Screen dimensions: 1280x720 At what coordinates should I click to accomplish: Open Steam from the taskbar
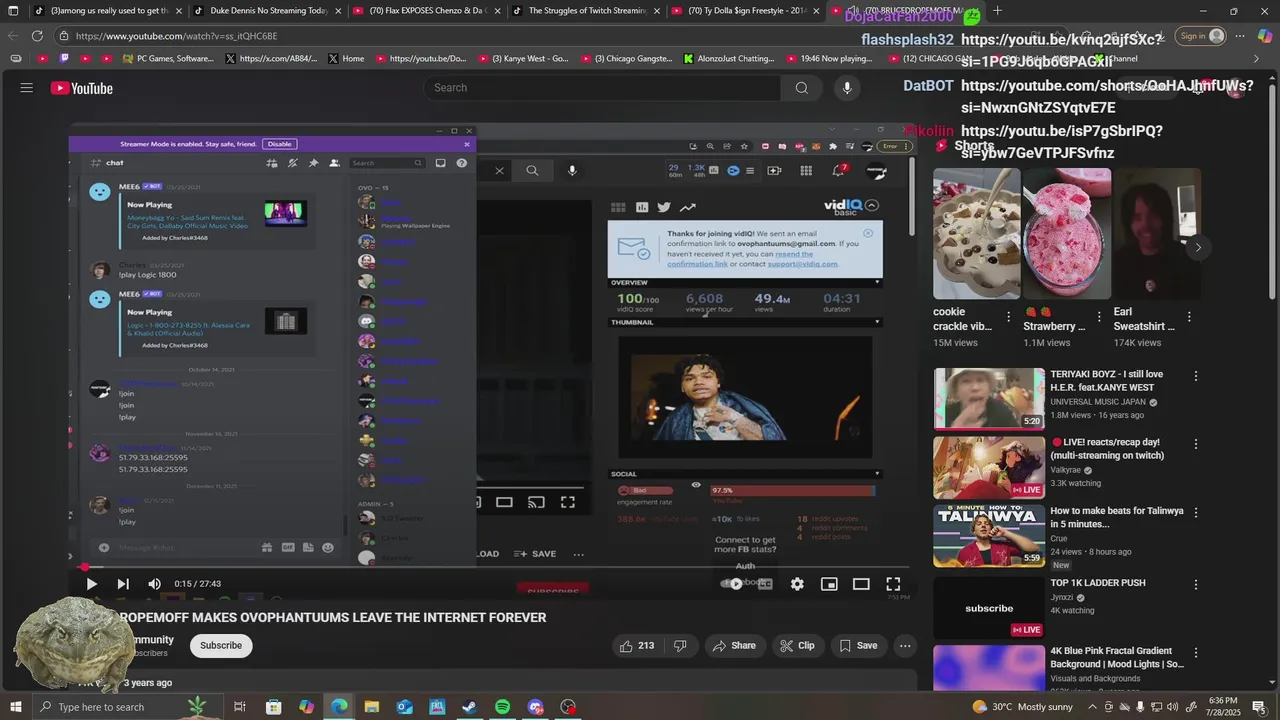470,707
